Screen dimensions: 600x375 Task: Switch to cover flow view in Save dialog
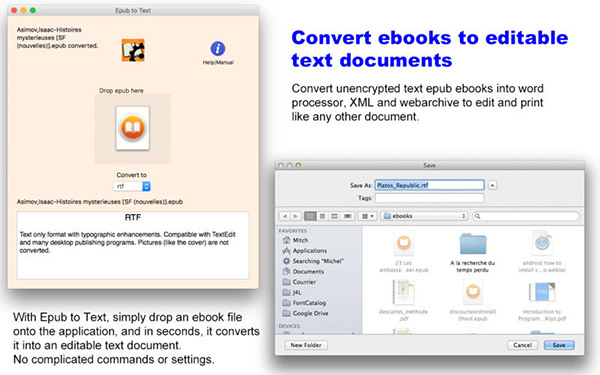click(347, 216)
